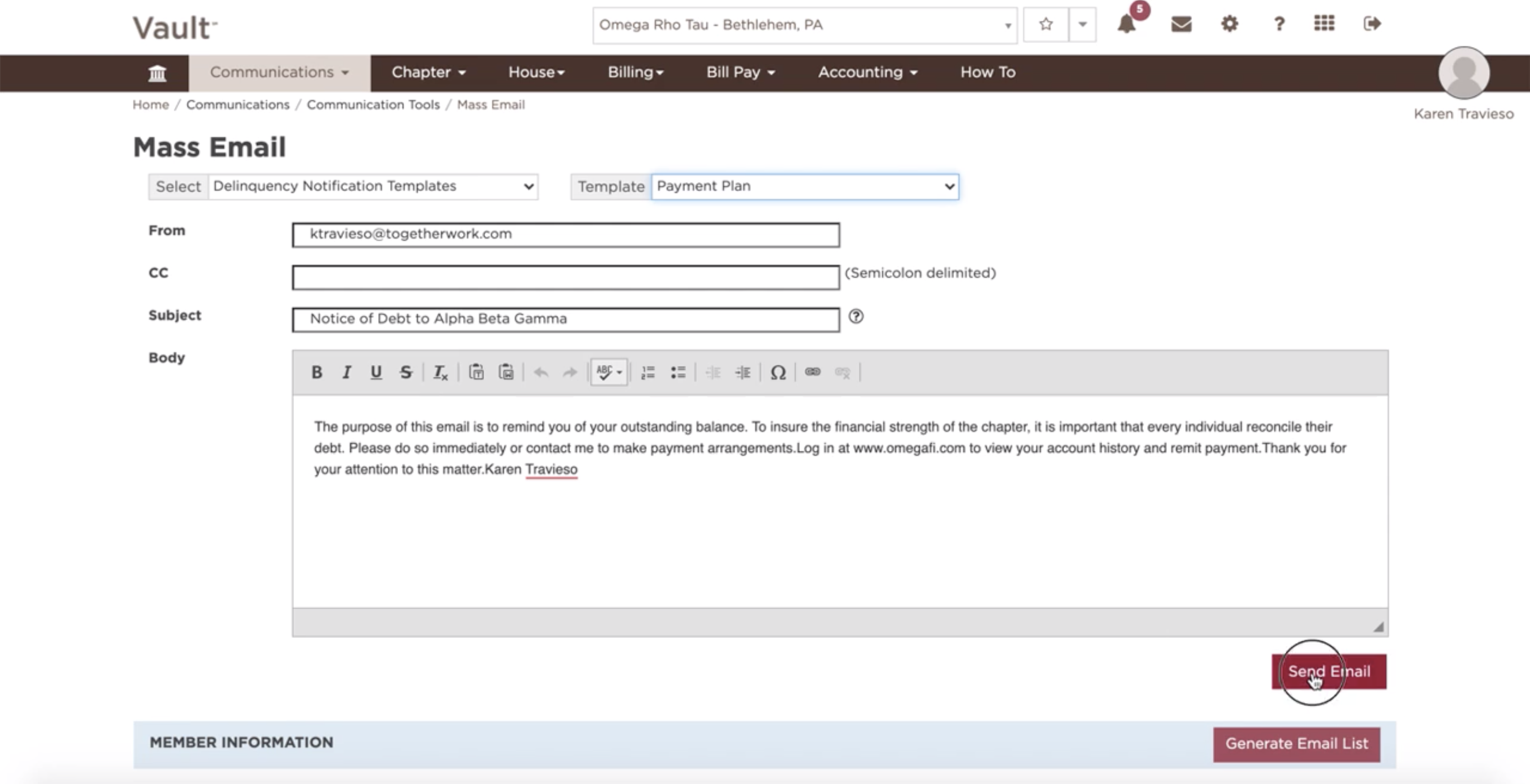Open settings gear icon
1530x784 pixels.
pyautogui.click(x=1229, y=24)
